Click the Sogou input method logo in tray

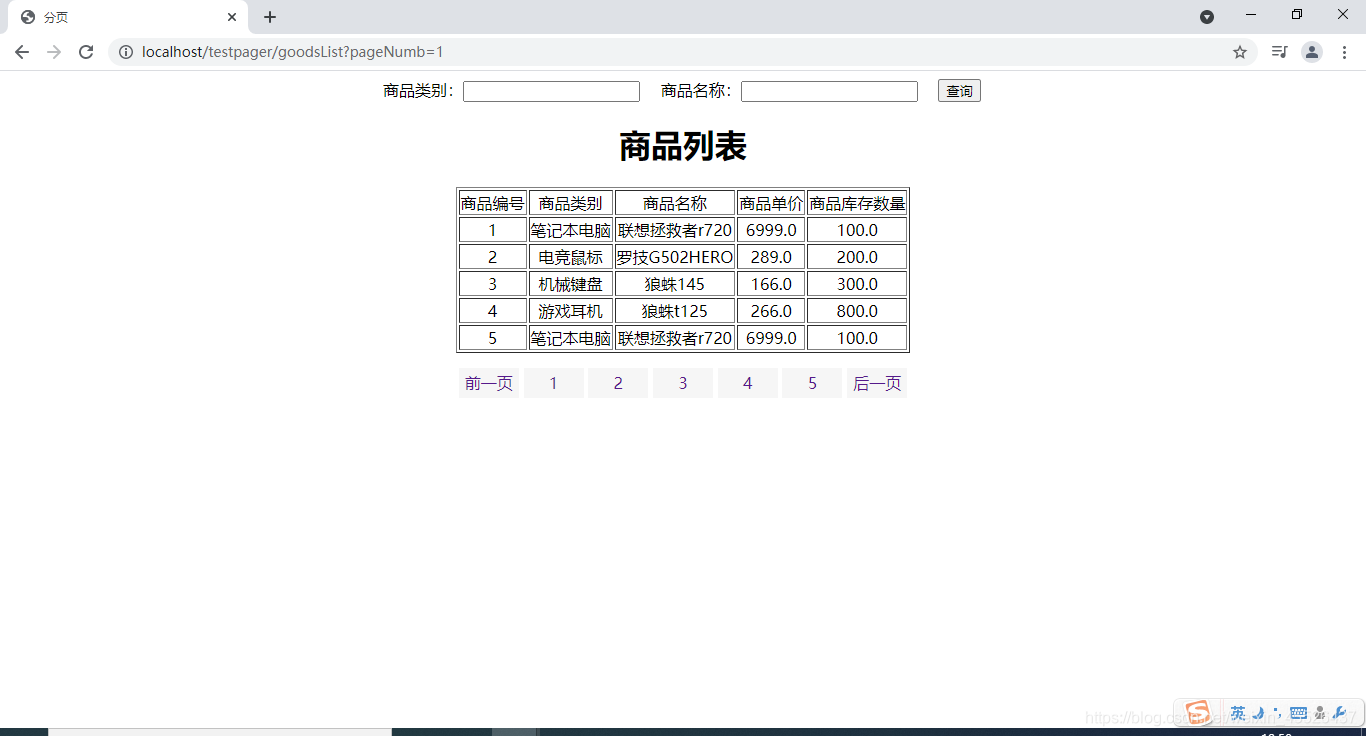[1197, 712]
